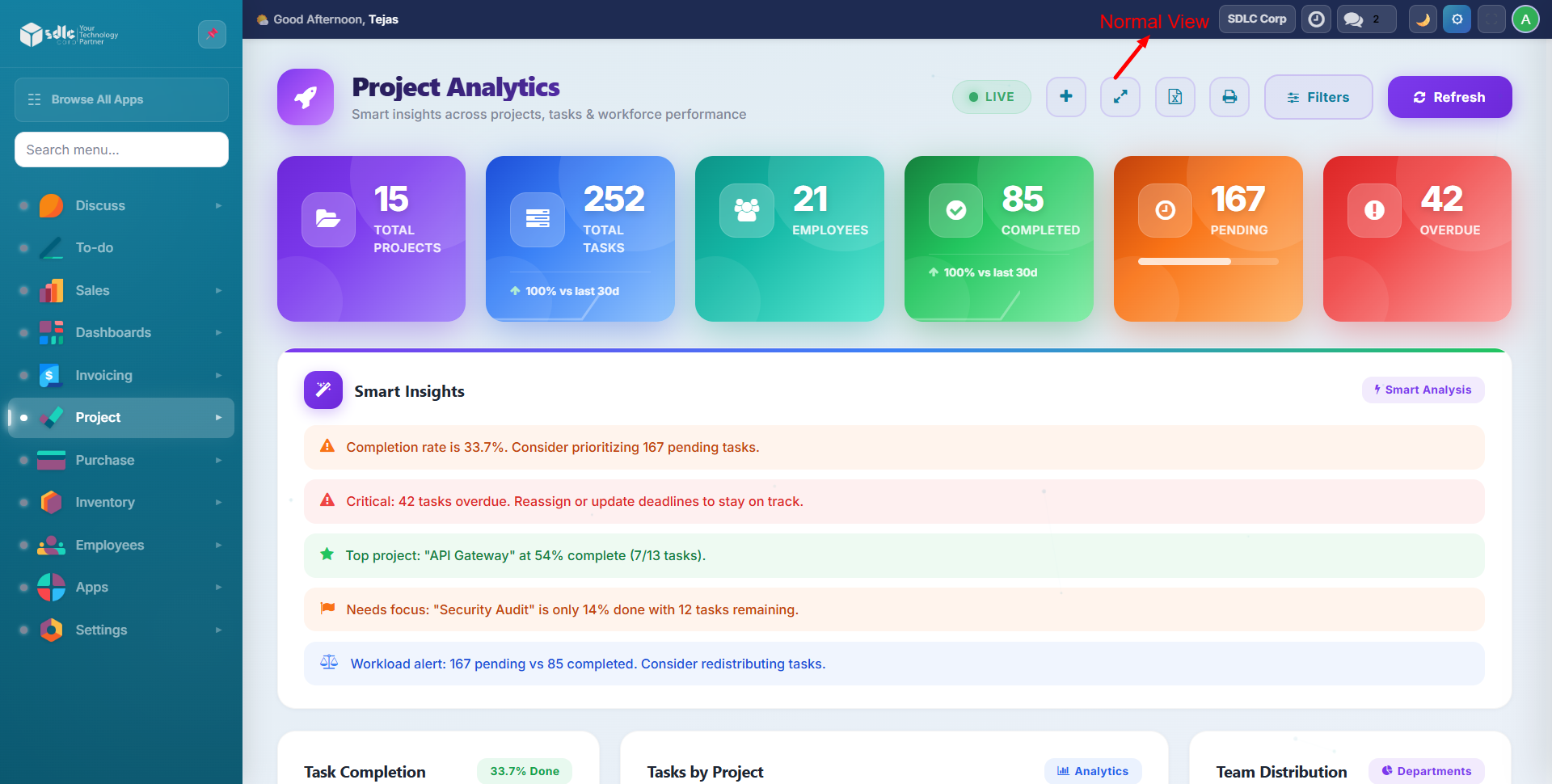Open Employees in the sidebar menu
The width and height of the screenshot is (1552, 784).
pyautogui.click(x=110, y=545)
